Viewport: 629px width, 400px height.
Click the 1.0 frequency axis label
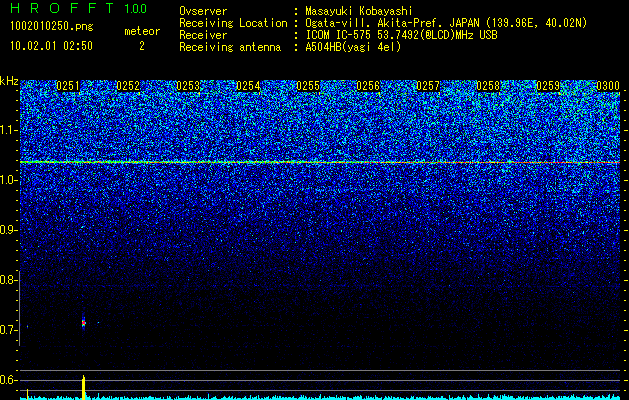(7, 181)
